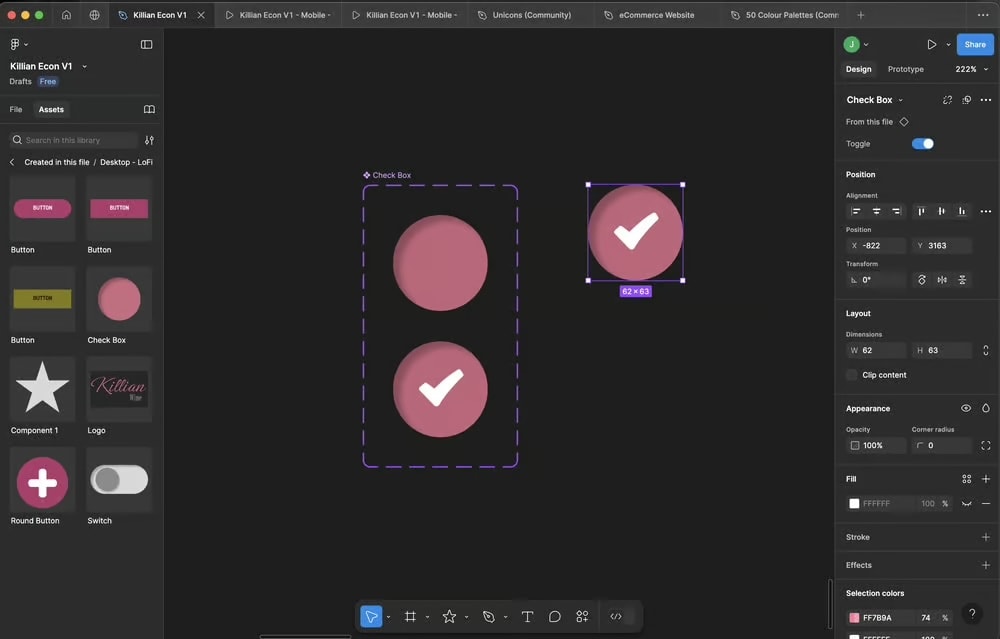Flip vertical in Transform row

[962, 279]
